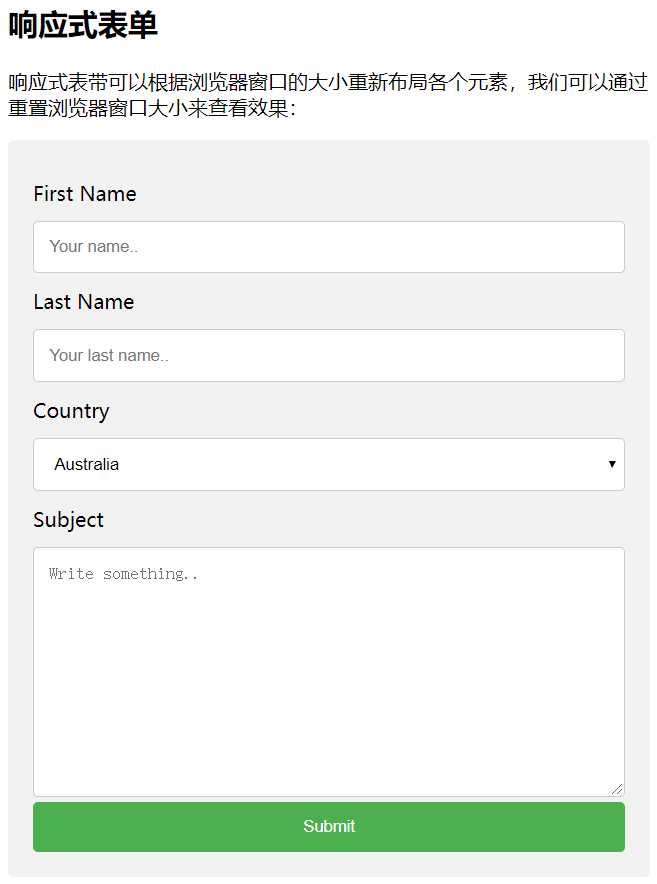The width and height of the screenshot is (657, 884).
Task: Select the Australia text in Country box
Action: click(x=86, y=464)
